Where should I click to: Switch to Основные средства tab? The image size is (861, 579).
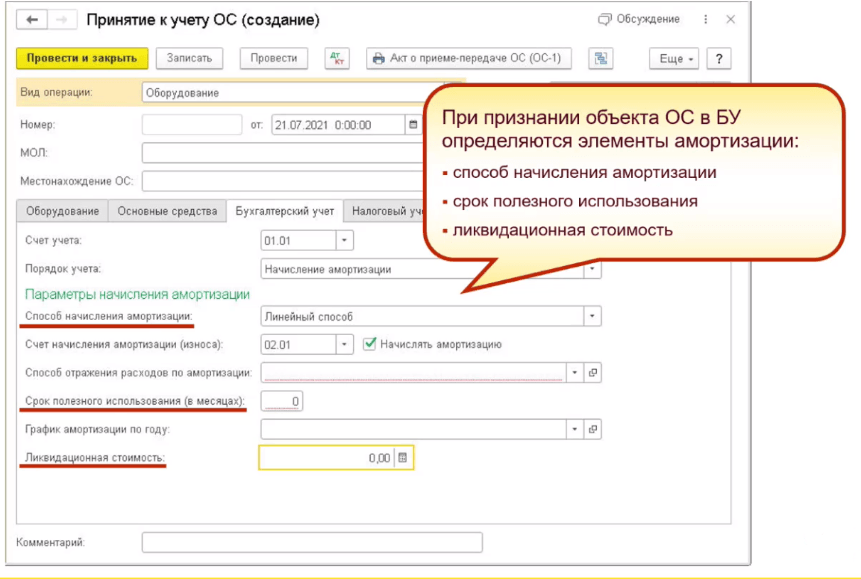167,211
